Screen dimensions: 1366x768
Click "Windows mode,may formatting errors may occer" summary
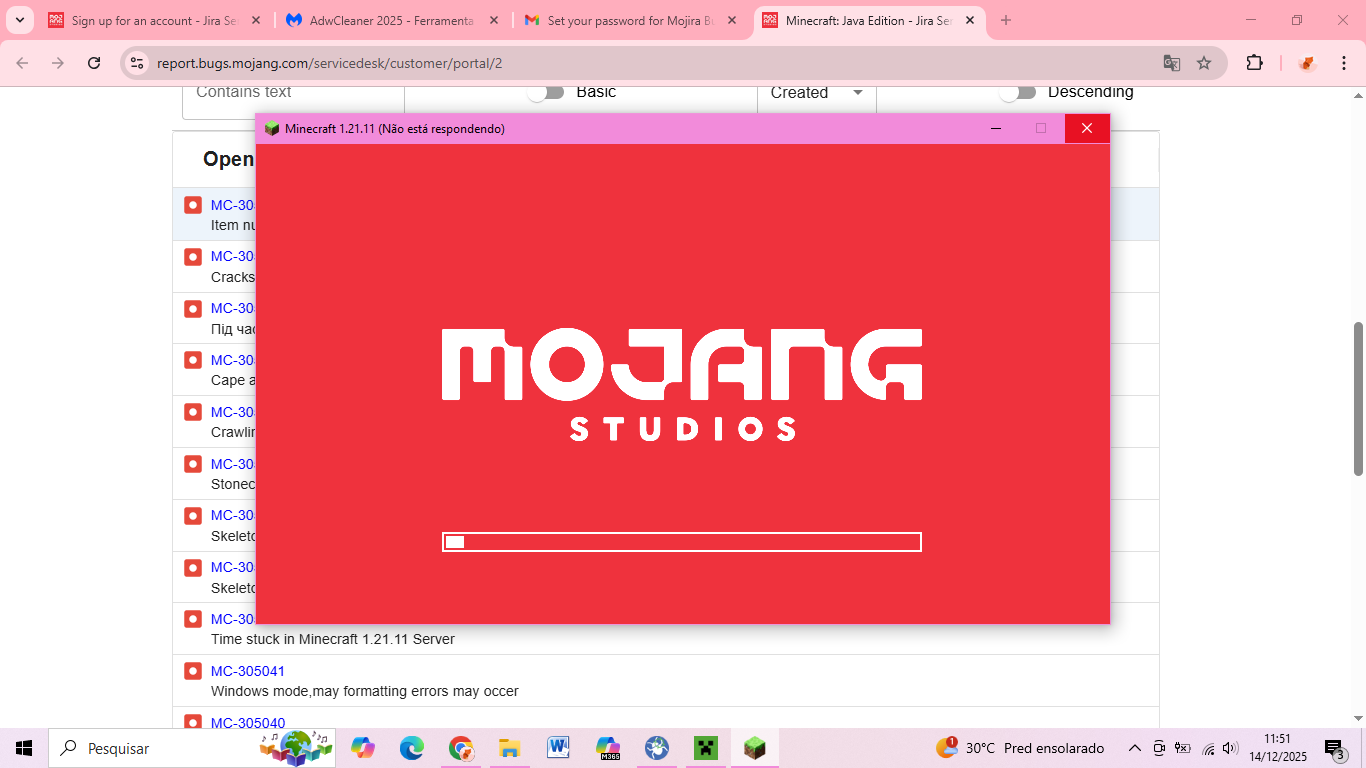365,691
